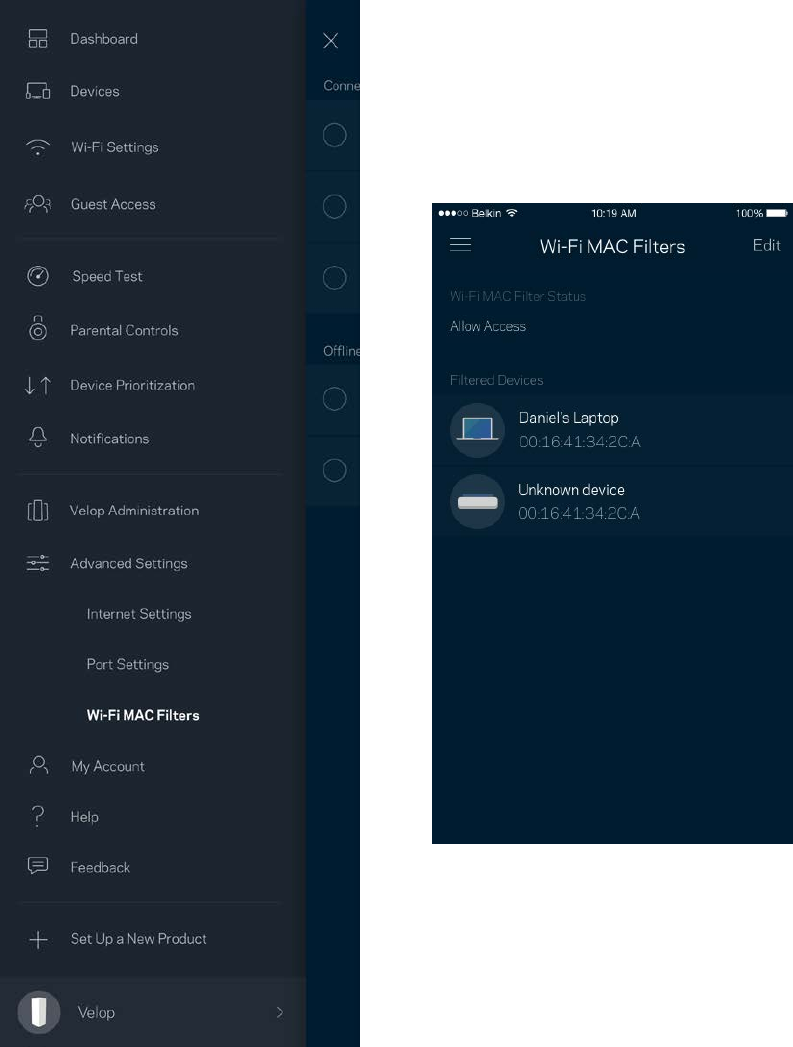Screen dimensions: 793x1047
Task: Click the Guest Access people icon
Action: point(38,204)
